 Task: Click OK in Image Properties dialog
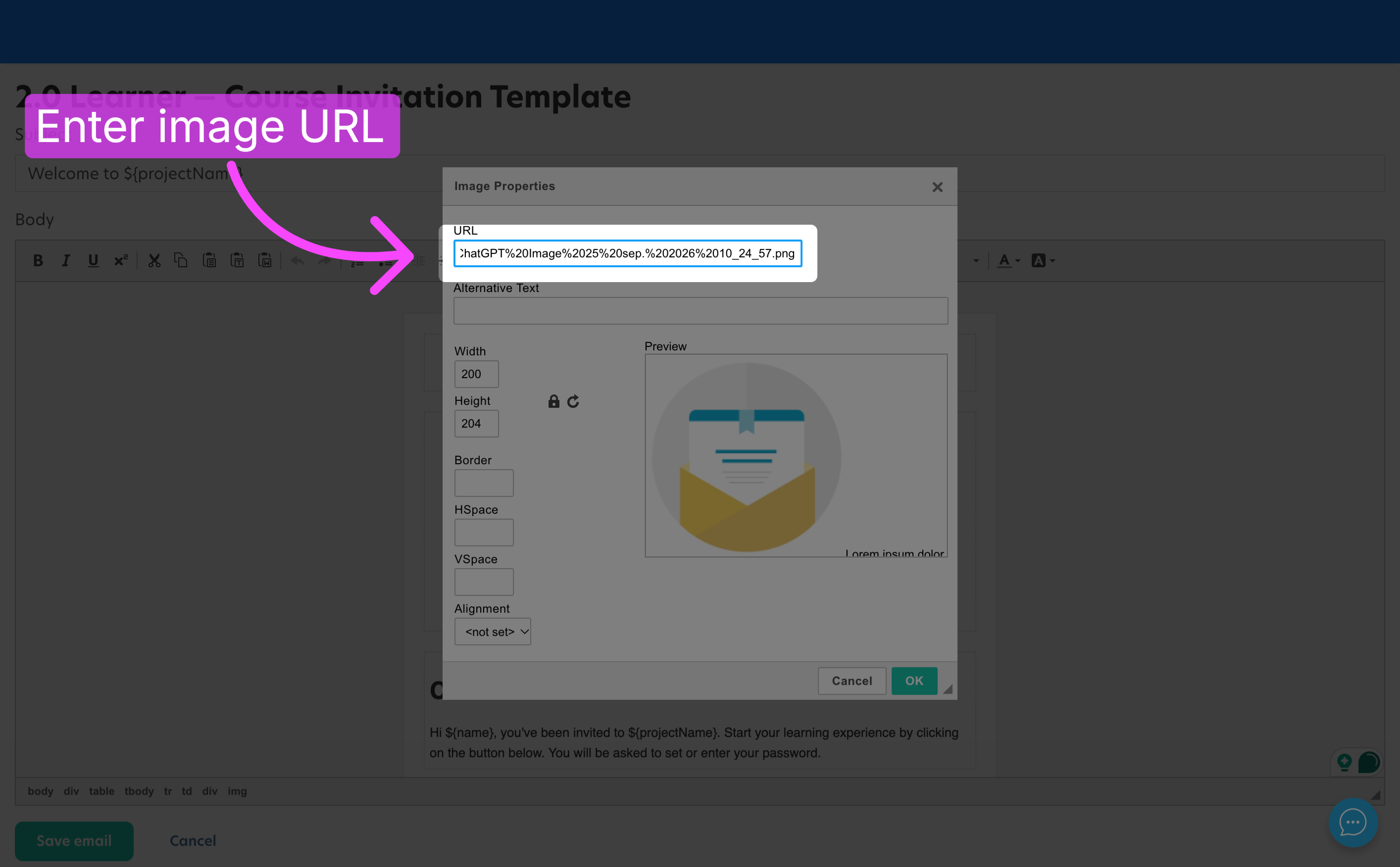(914, 680)
